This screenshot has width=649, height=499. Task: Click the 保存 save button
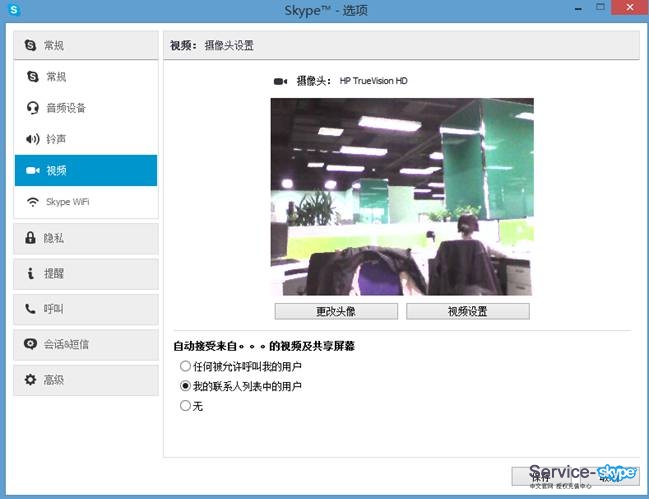pos(541,476)
